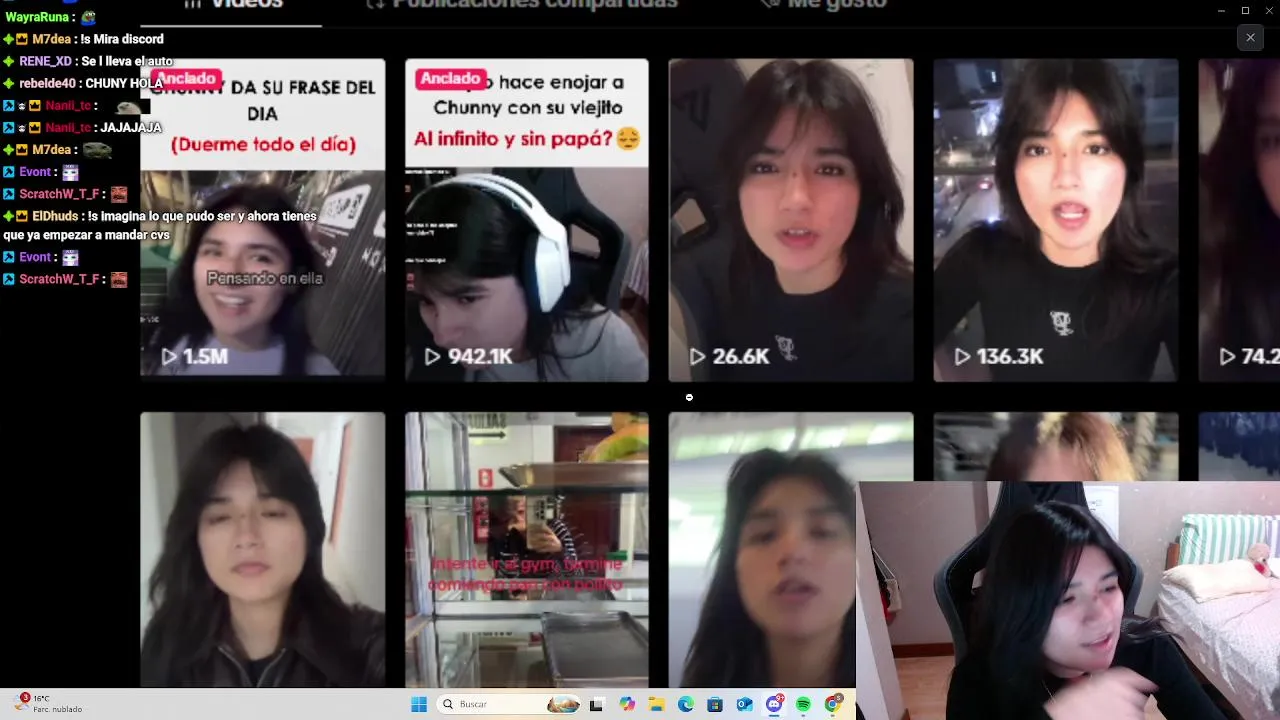Open Spotify from the taskbar
Image resolution: width=1280 pixels, height=720 pixels.
point(804,704)
